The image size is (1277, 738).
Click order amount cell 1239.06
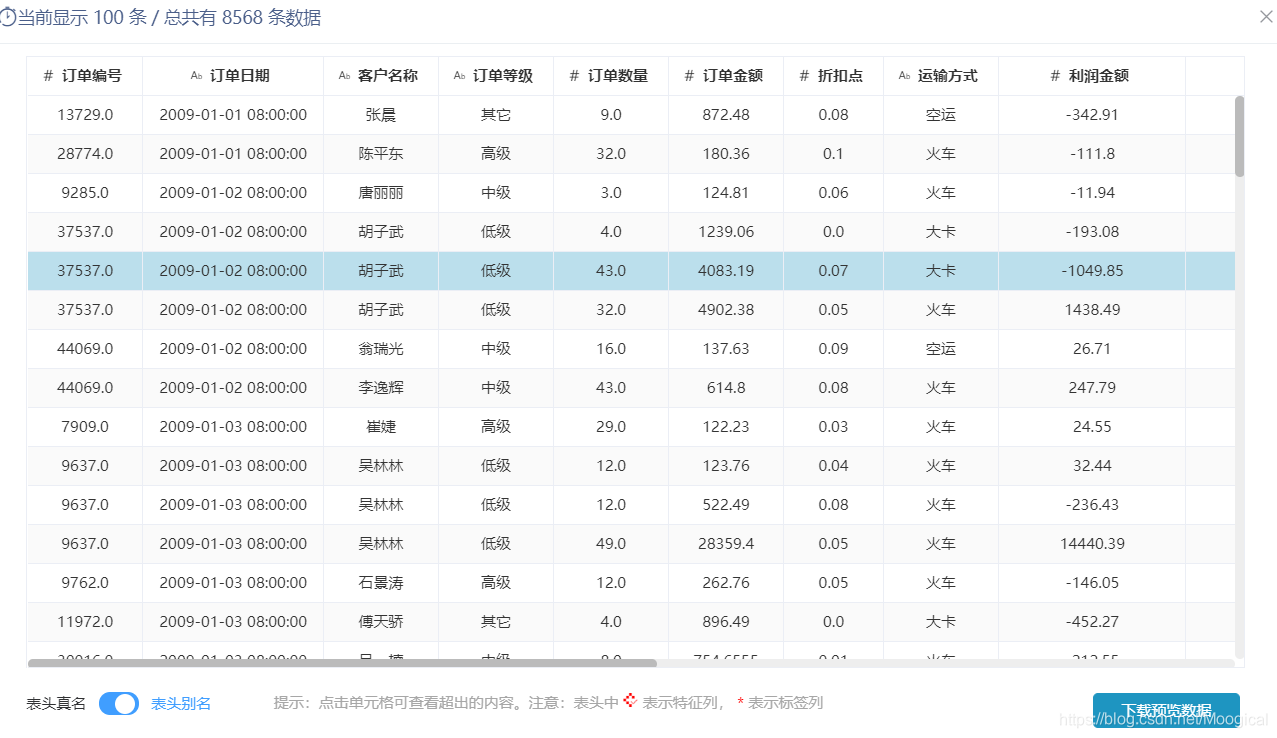coord(726,232)
